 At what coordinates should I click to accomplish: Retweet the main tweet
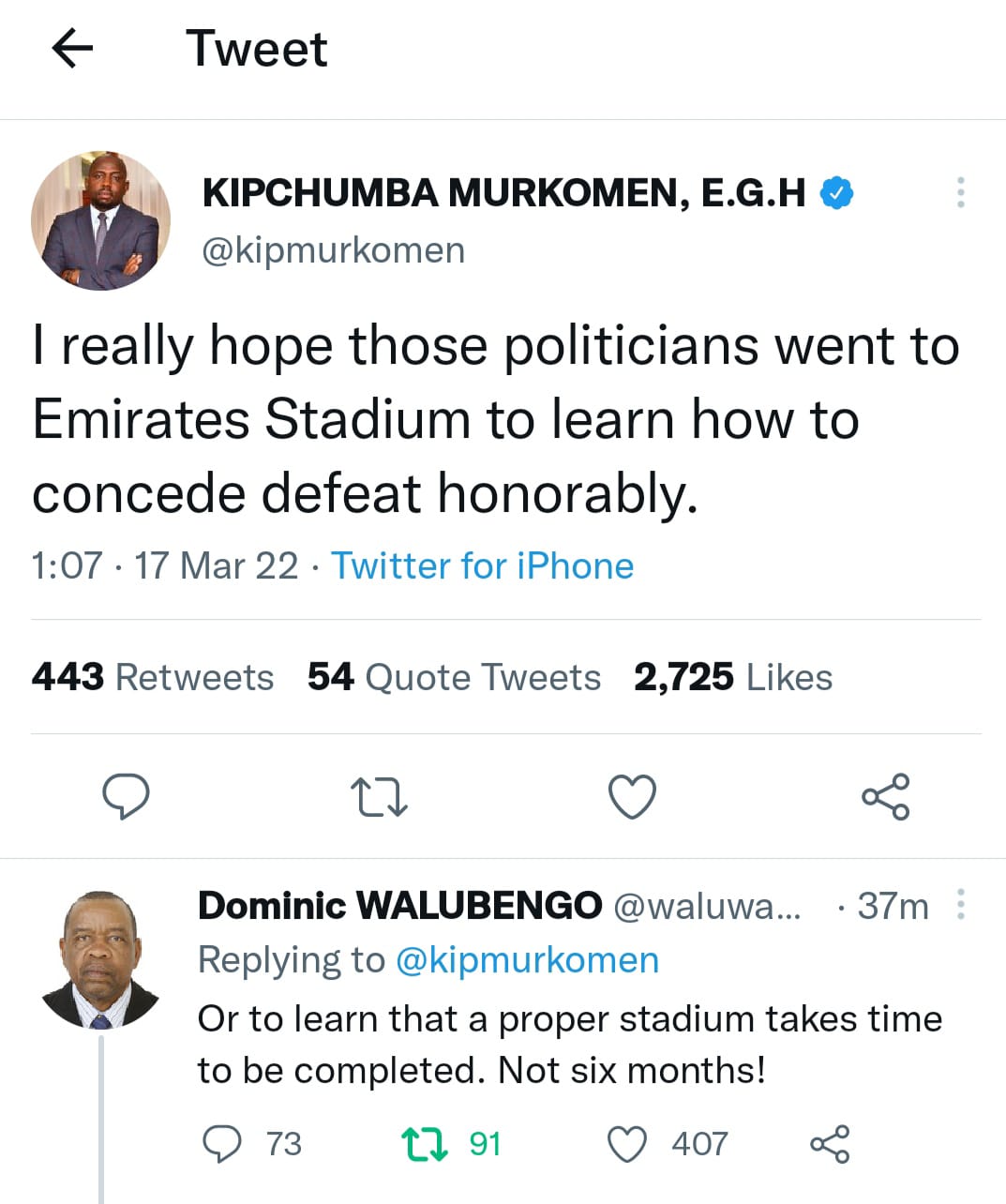(379, 797)
